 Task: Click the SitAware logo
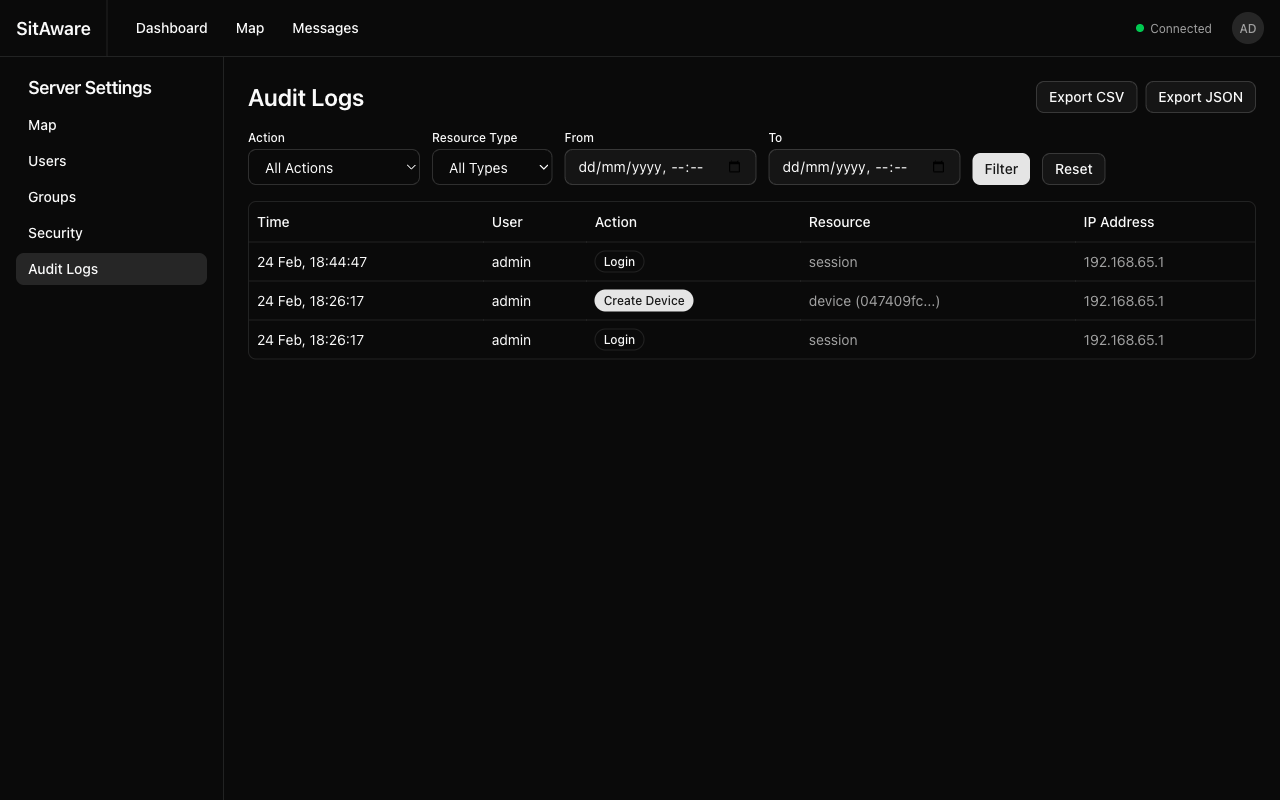point(53,28)
